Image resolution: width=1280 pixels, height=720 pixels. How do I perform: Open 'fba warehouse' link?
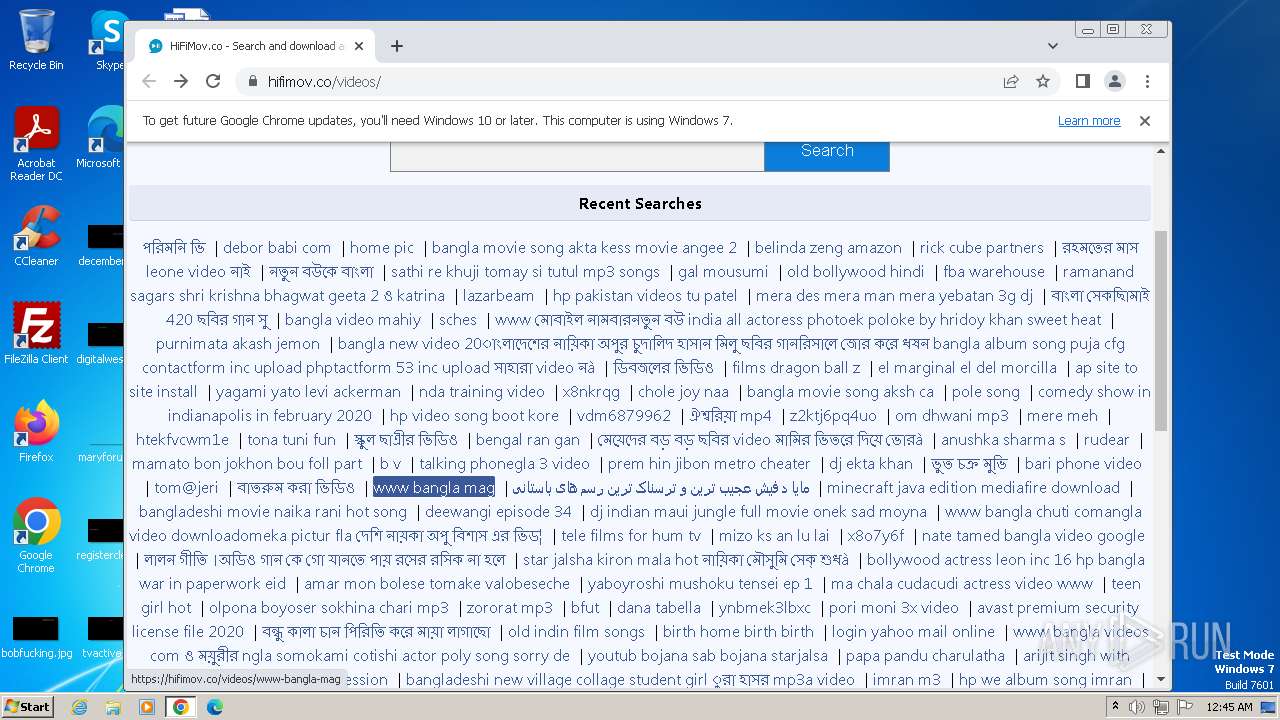point(994,272)
